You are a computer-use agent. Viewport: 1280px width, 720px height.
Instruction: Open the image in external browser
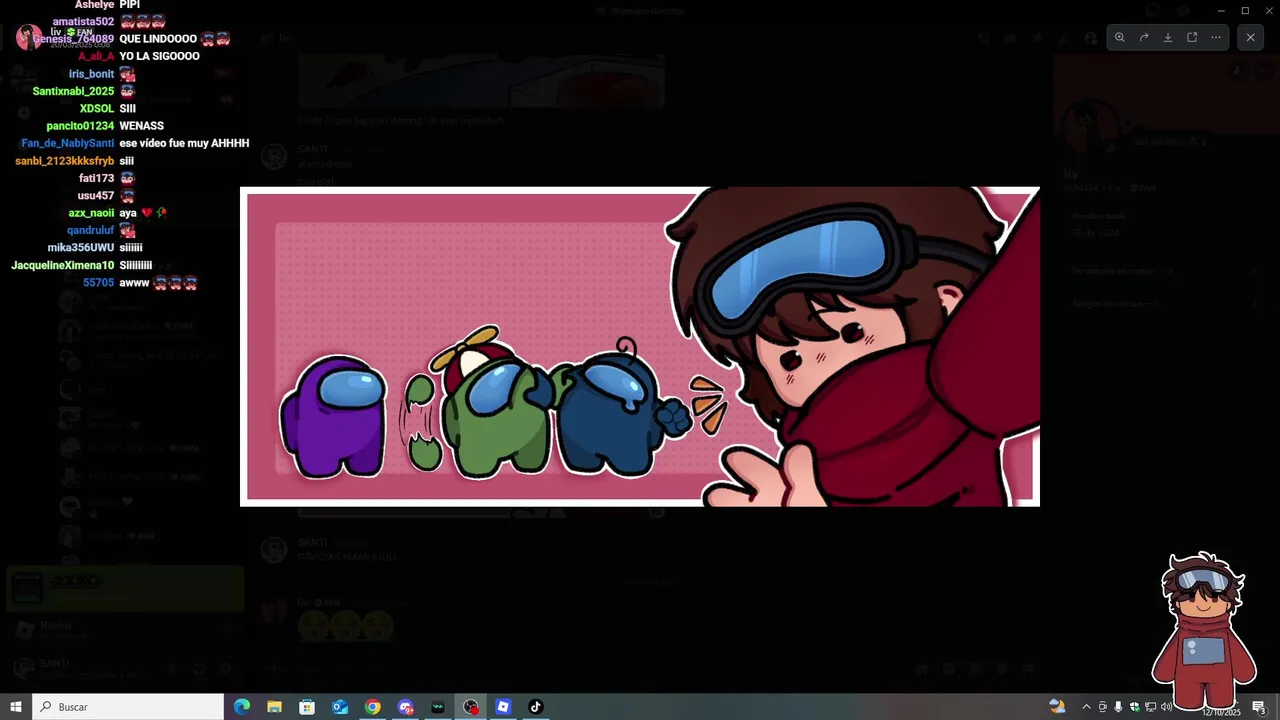point(1192,37)
